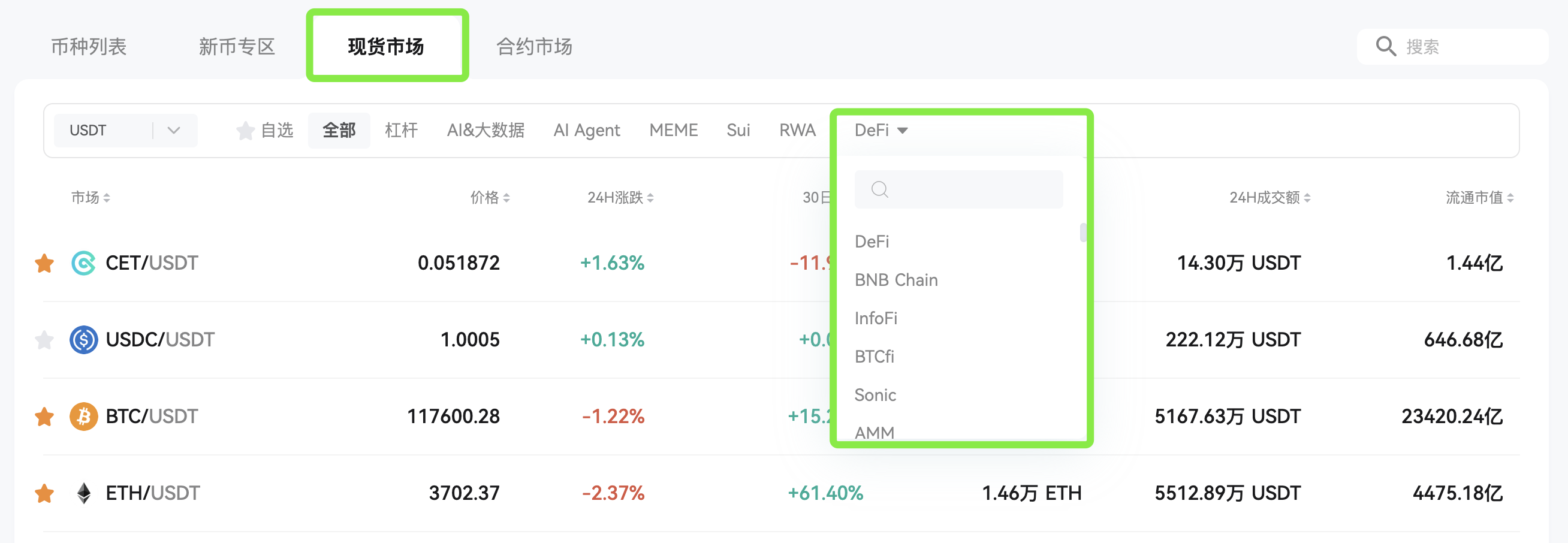Favorite the USDC/USDT star
Screen dimensions: 1568x543
(44, 340)
